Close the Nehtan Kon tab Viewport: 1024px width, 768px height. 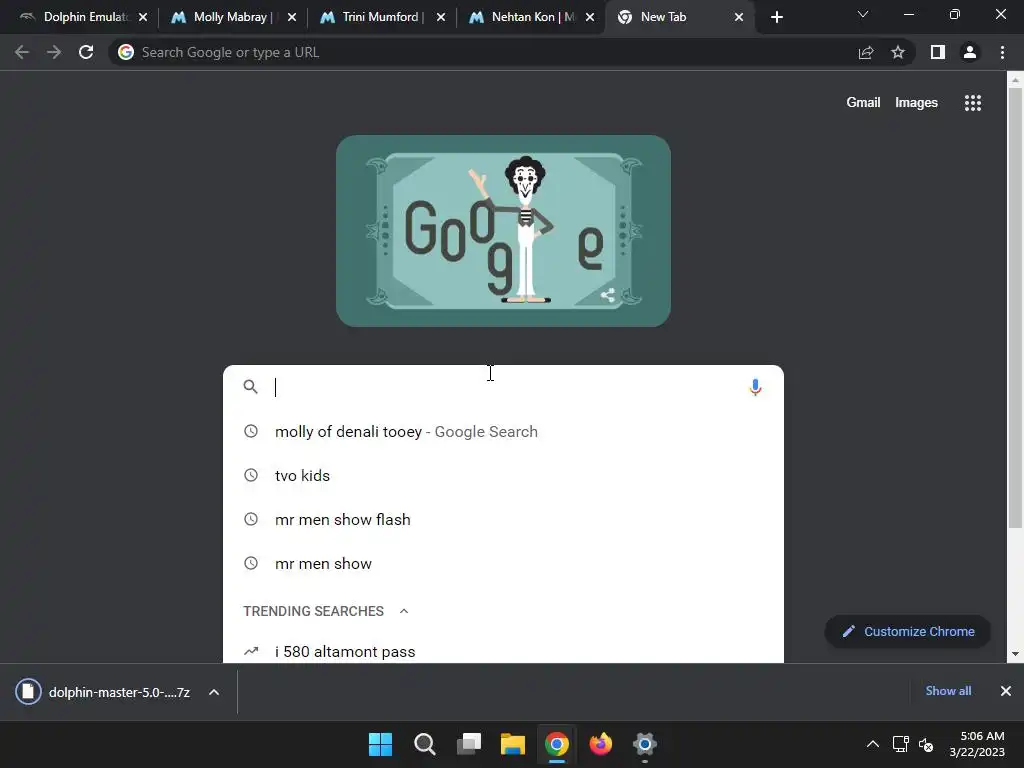(x=590, y=17)
